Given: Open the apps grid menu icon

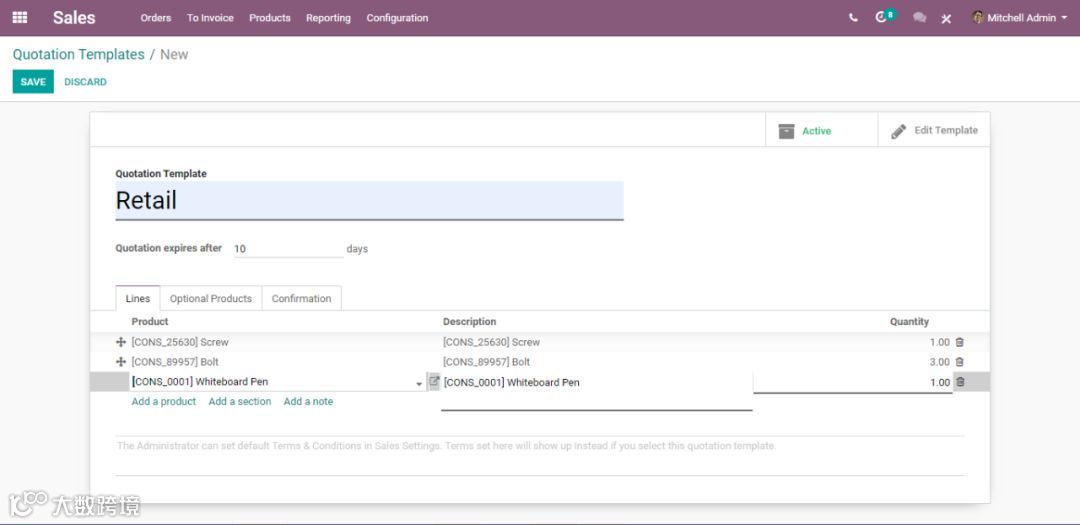Looking at the screenshot, I should click(20, 18).
